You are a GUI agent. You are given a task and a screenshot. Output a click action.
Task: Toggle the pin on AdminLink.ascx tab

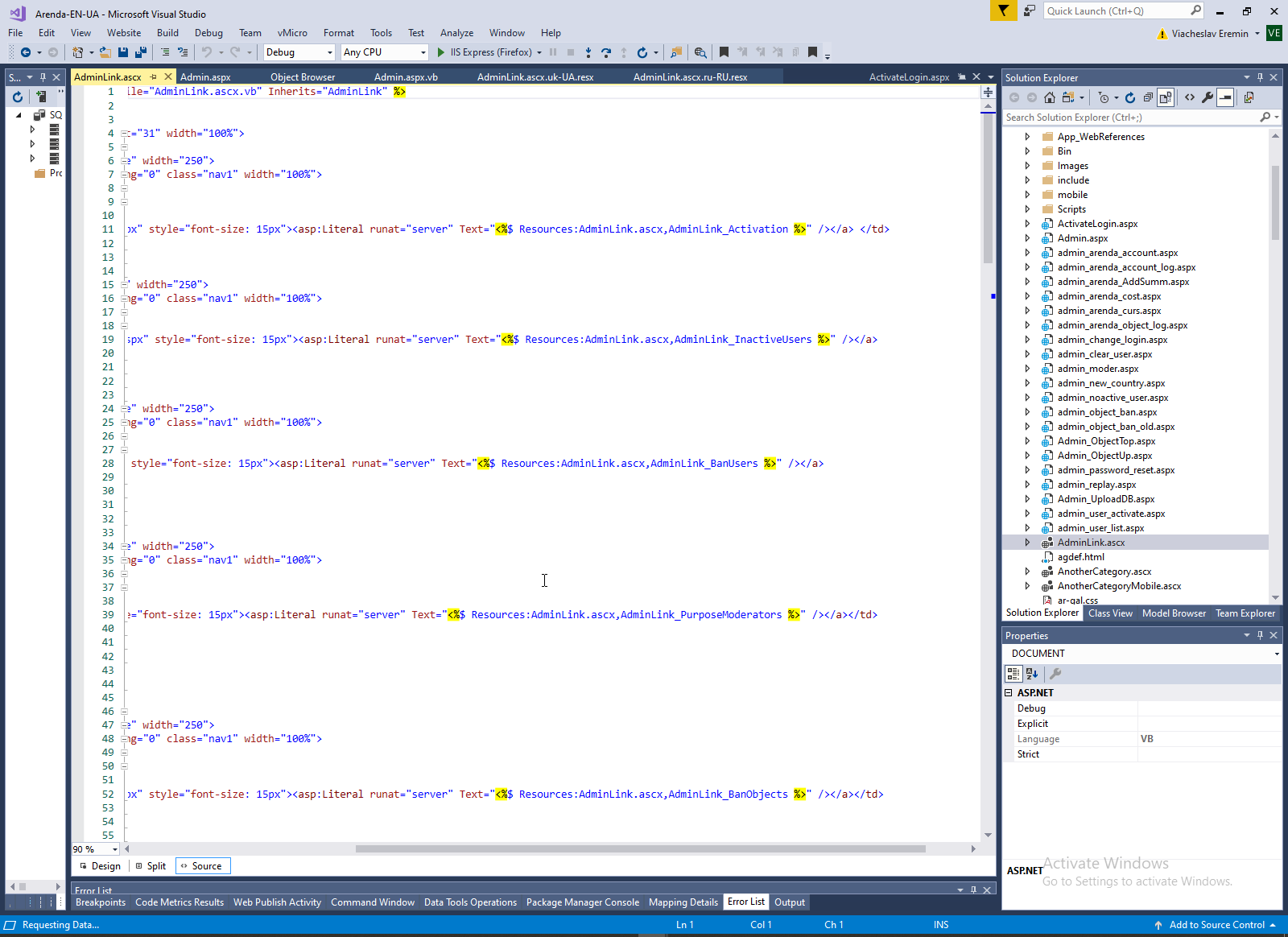point(153,77)
